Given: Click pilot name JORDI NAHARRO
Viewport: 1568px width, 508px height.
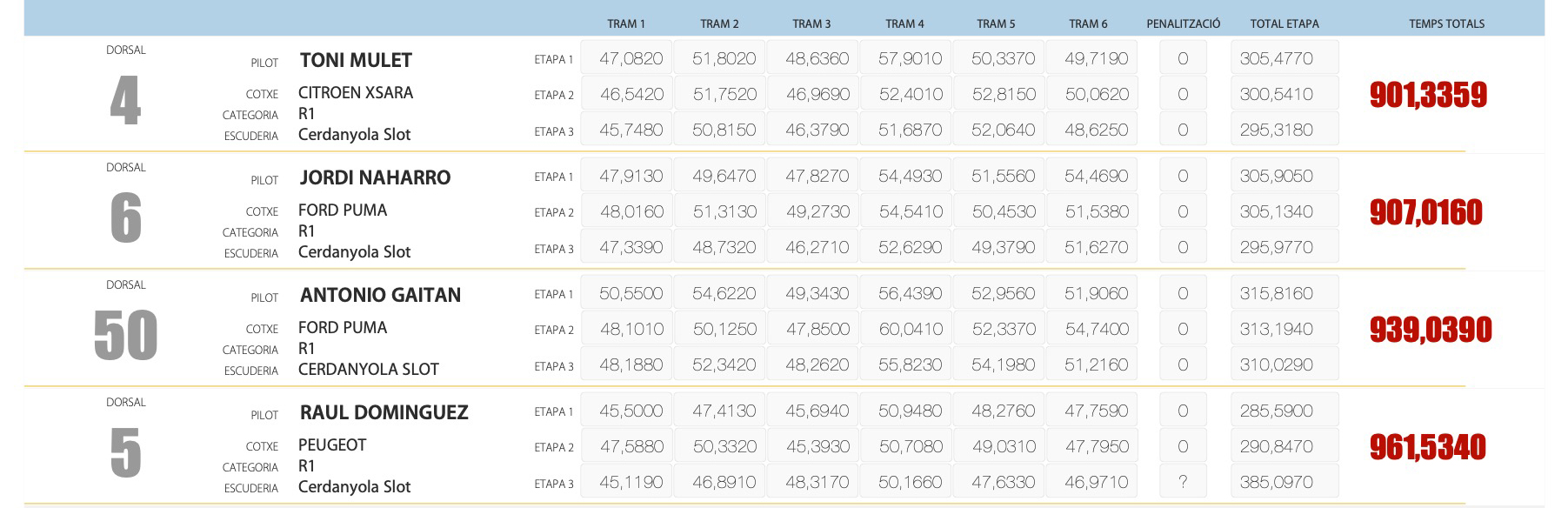Looking at the screenshot, I should pyautogui.click(x=375, y=177).
